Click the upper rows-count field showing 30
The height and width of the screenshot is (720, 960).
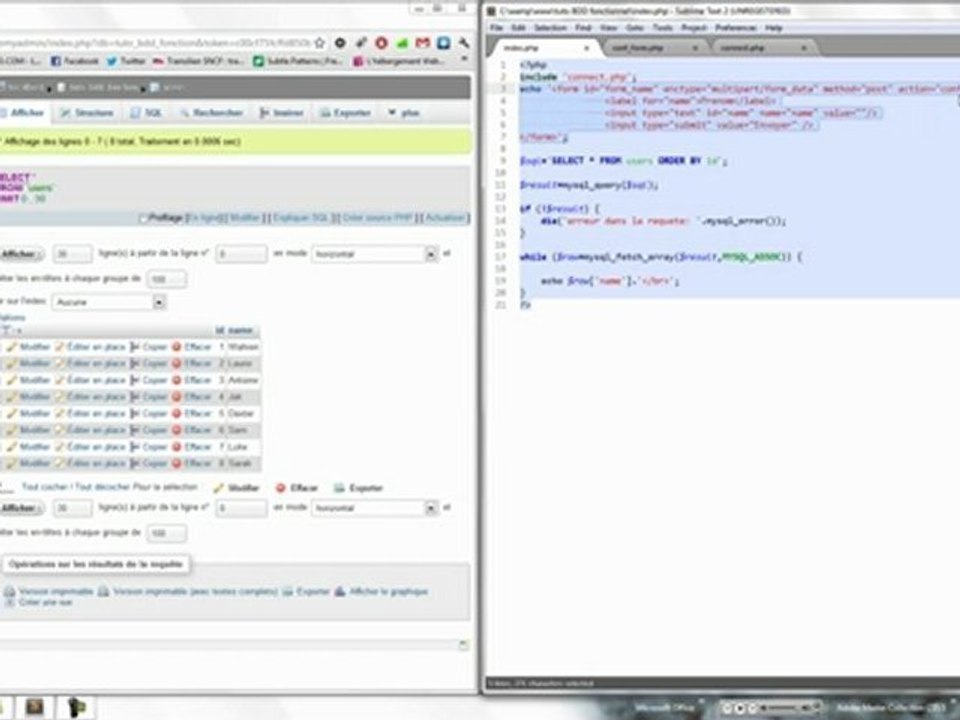click(x=73, y=254)
